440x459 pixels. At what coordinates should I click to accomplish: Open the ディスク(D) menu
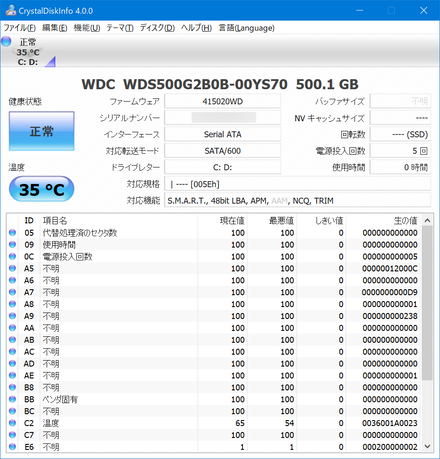tap(157, 28)
